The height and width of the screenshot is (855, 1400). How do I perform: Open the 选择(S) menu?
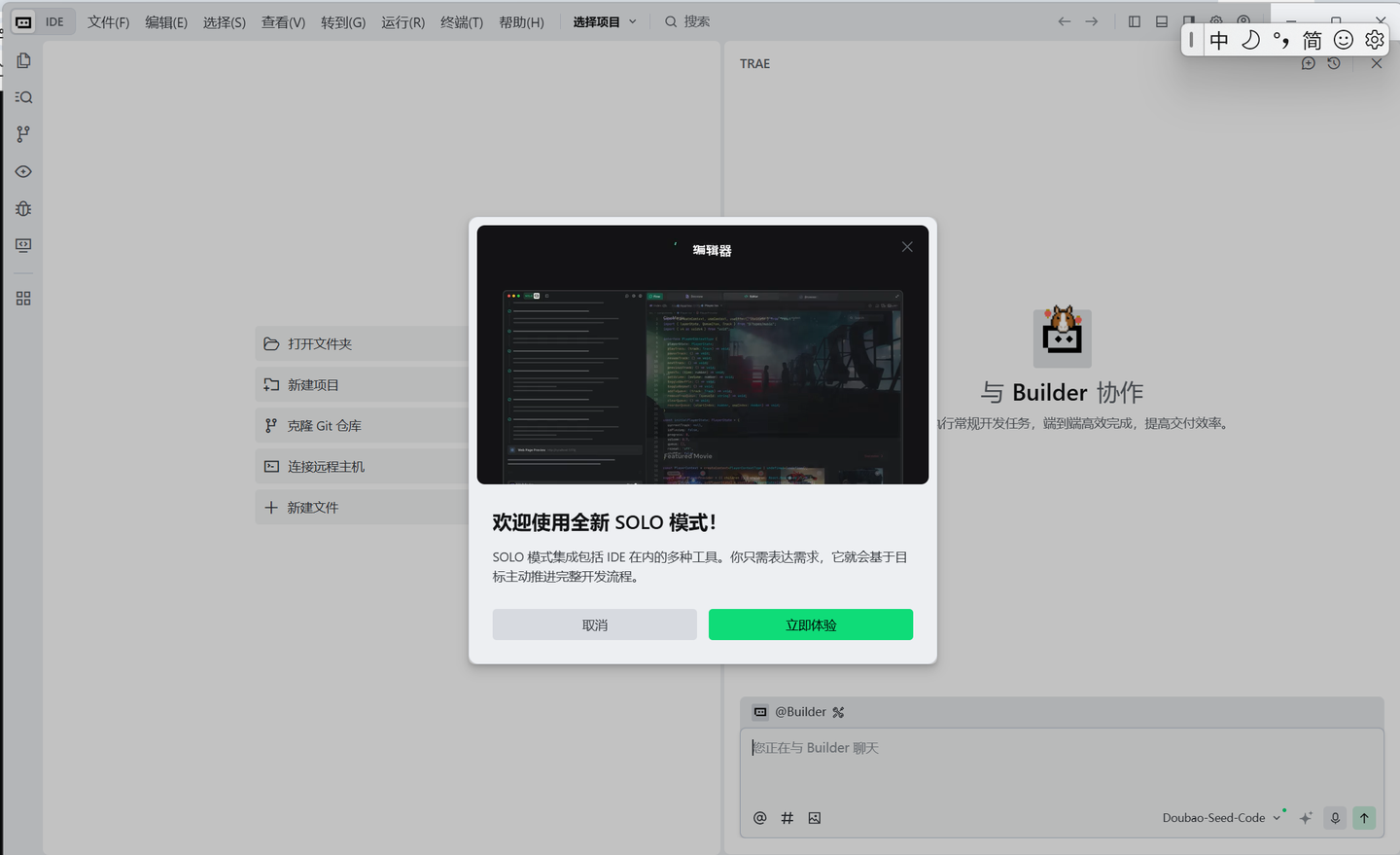225,21
